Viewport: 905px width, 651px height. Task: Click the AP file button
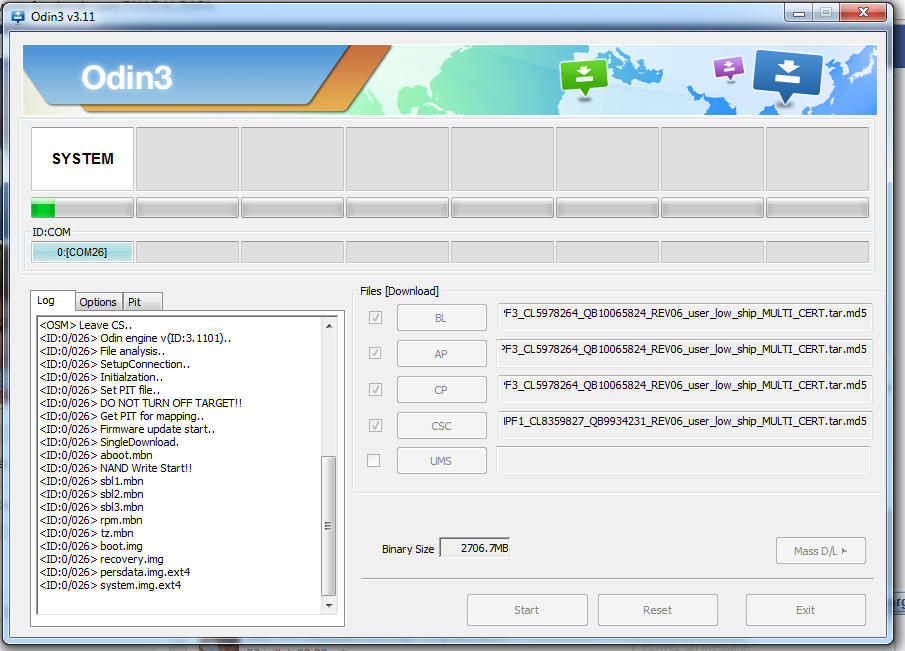point(442,354)
